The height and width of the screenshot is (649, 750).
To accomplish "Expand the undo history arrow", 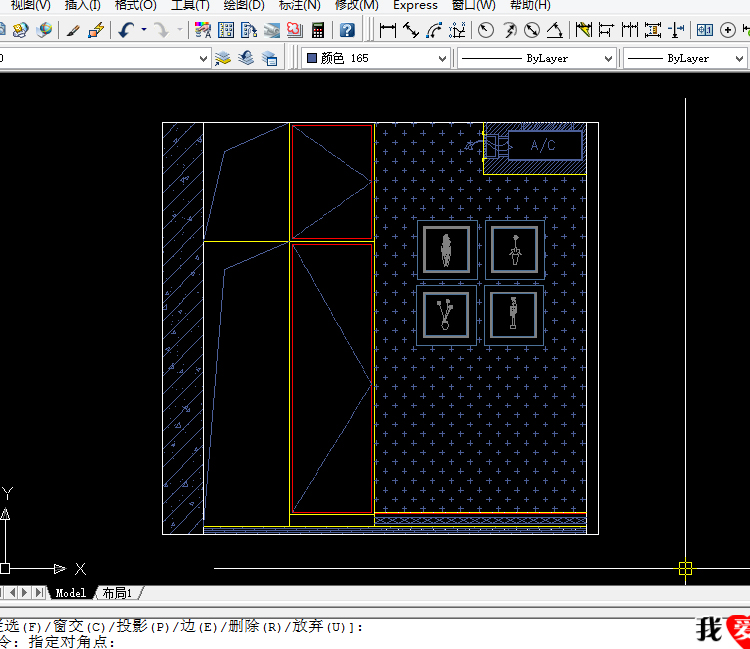I will tap(143, 30).
